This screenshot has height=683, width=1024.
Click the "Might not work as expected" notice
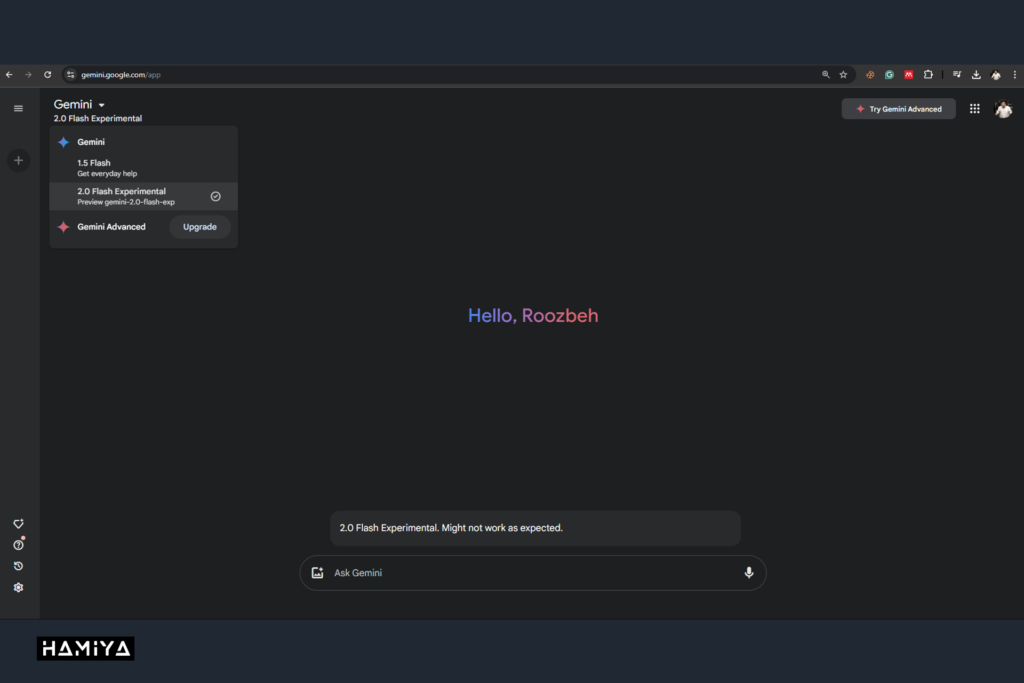535,528
